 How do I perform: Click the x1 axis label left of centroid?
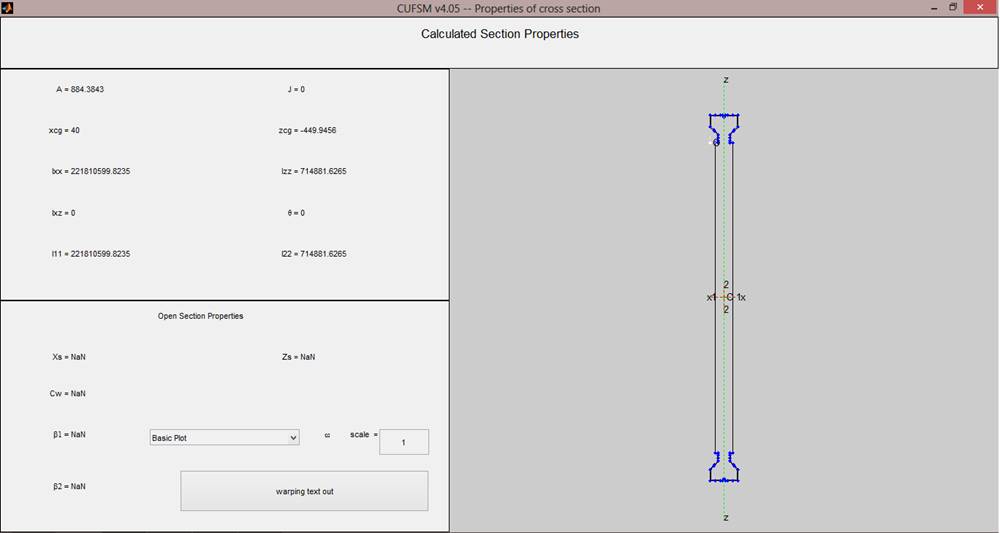pos(711,297)
